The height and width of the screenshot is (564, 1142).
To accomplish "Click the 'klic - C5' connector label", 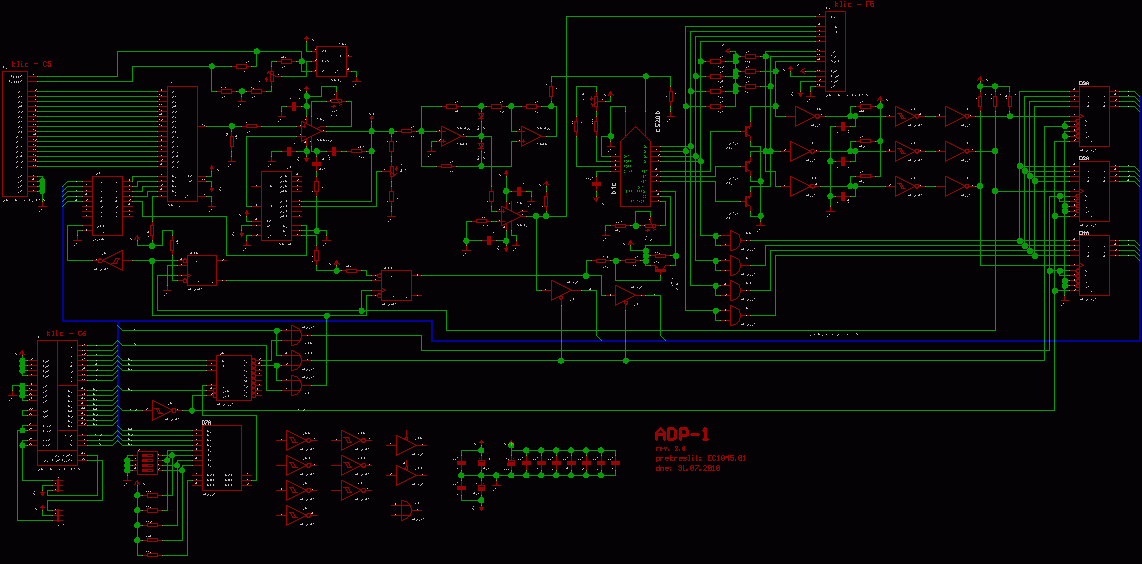I will click(30, 64).
